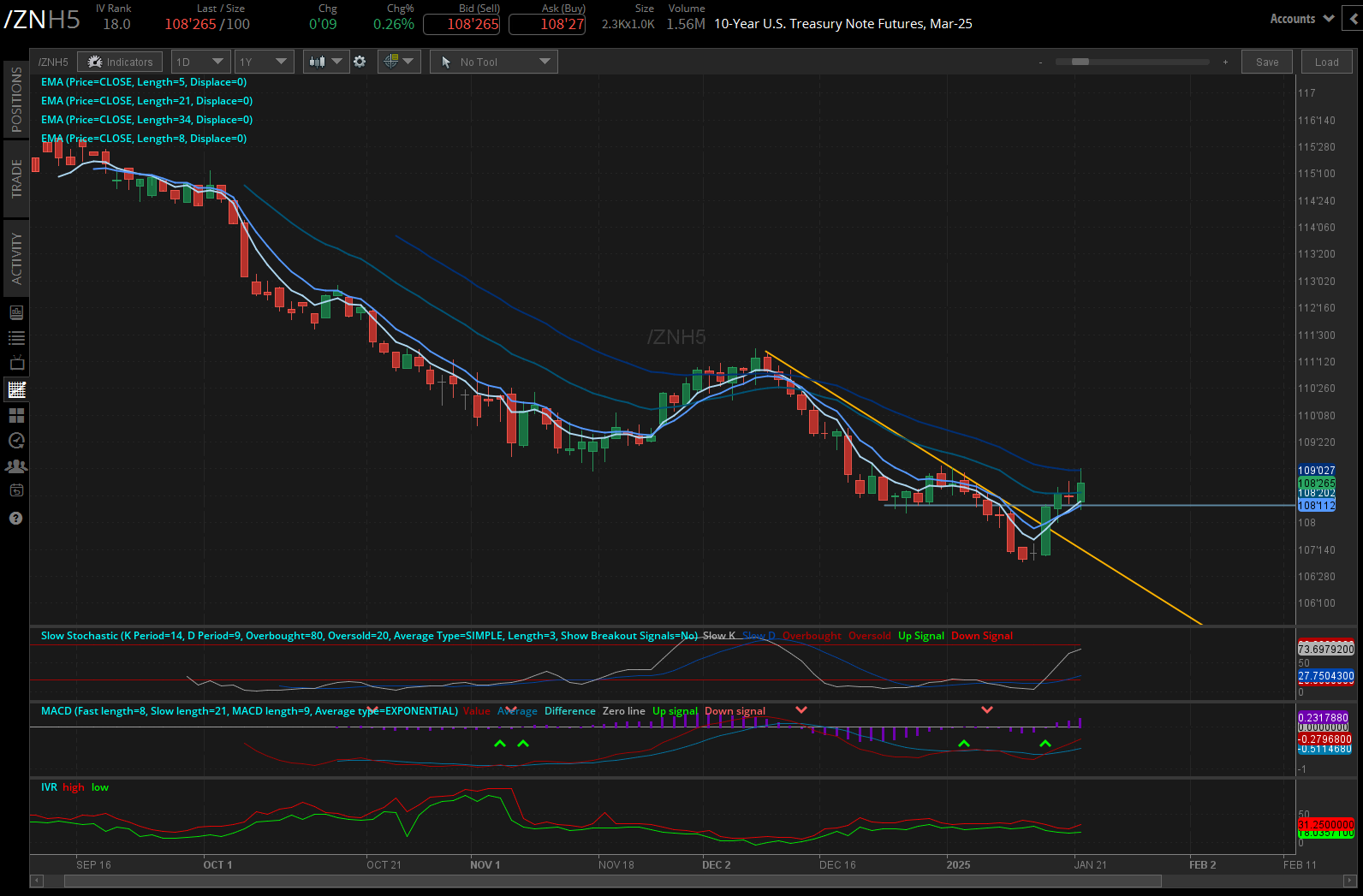Open the bar-chart book icon in the sidebar
The height and width of the screenshot is (896, 1363).
[16, 312]
